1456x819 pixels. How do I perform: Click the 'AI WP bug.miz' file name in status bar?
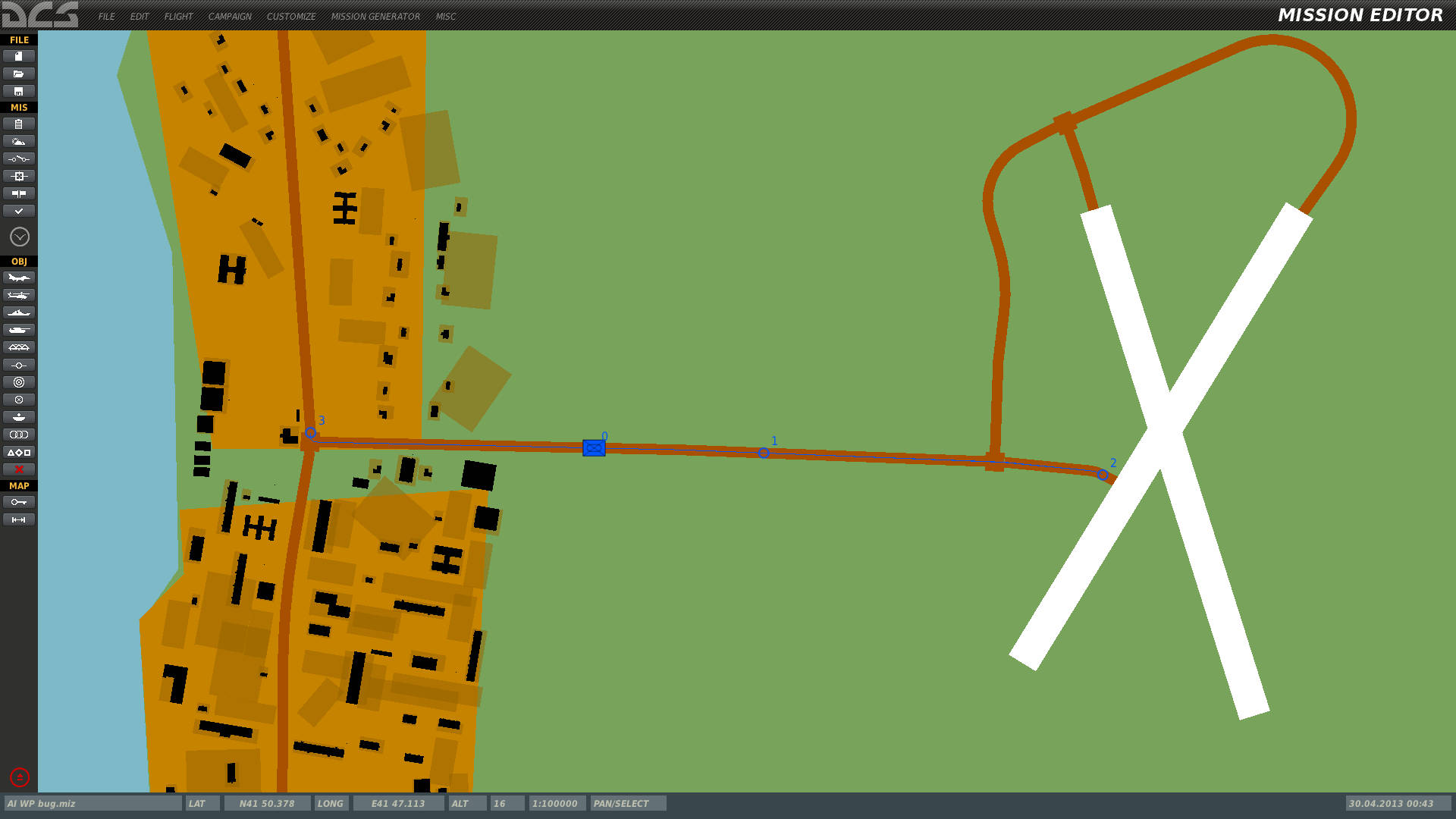tap(93, 804)
